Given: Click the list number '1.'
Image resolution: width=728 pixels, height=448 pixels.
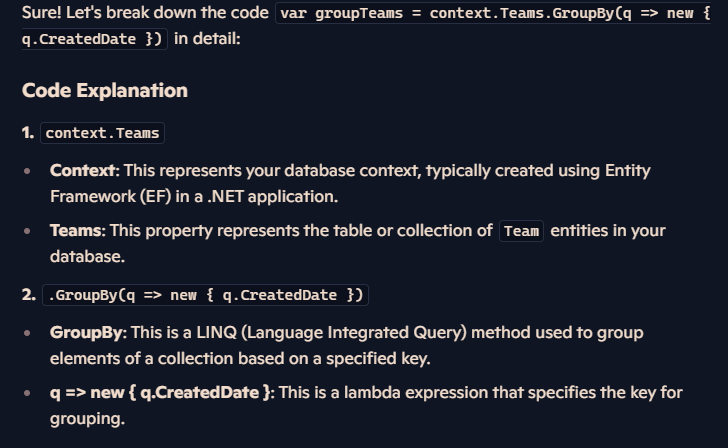Looking at the screenshot, I should (x=28, y=133).
